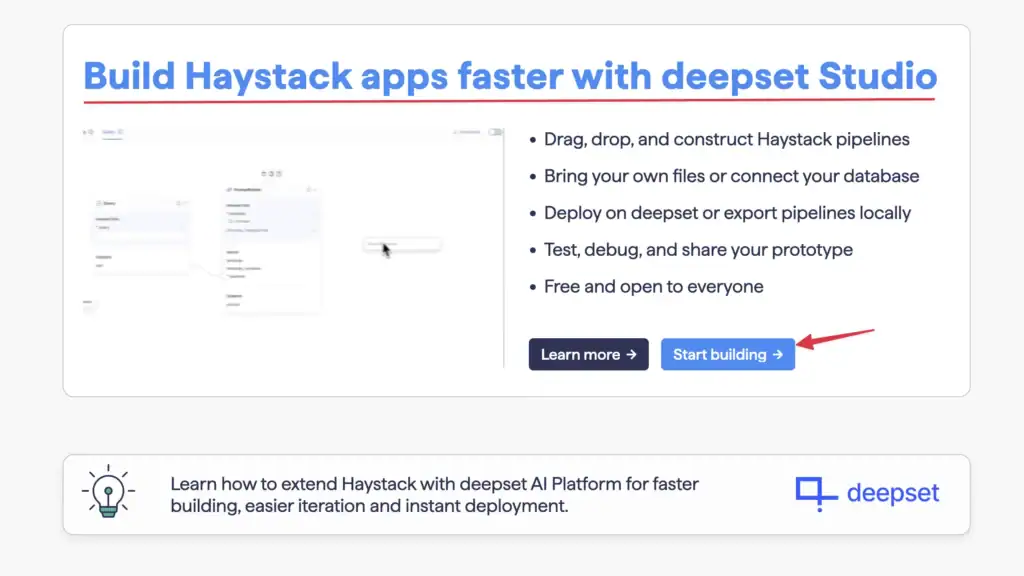The width and height of the screenshot is (1024, 576).
Task: Open the deepset Studio preview thumbnail
Action: (293, 247)
